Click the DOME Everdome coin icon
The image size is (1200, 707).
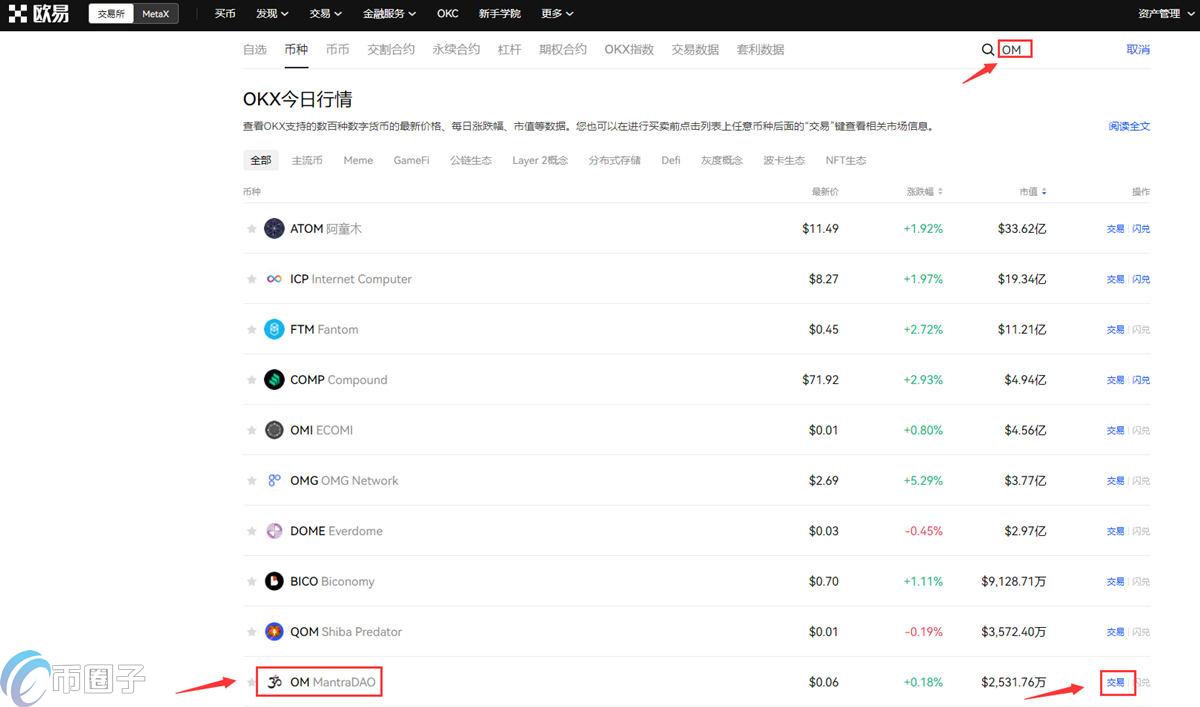pos(274,530)
